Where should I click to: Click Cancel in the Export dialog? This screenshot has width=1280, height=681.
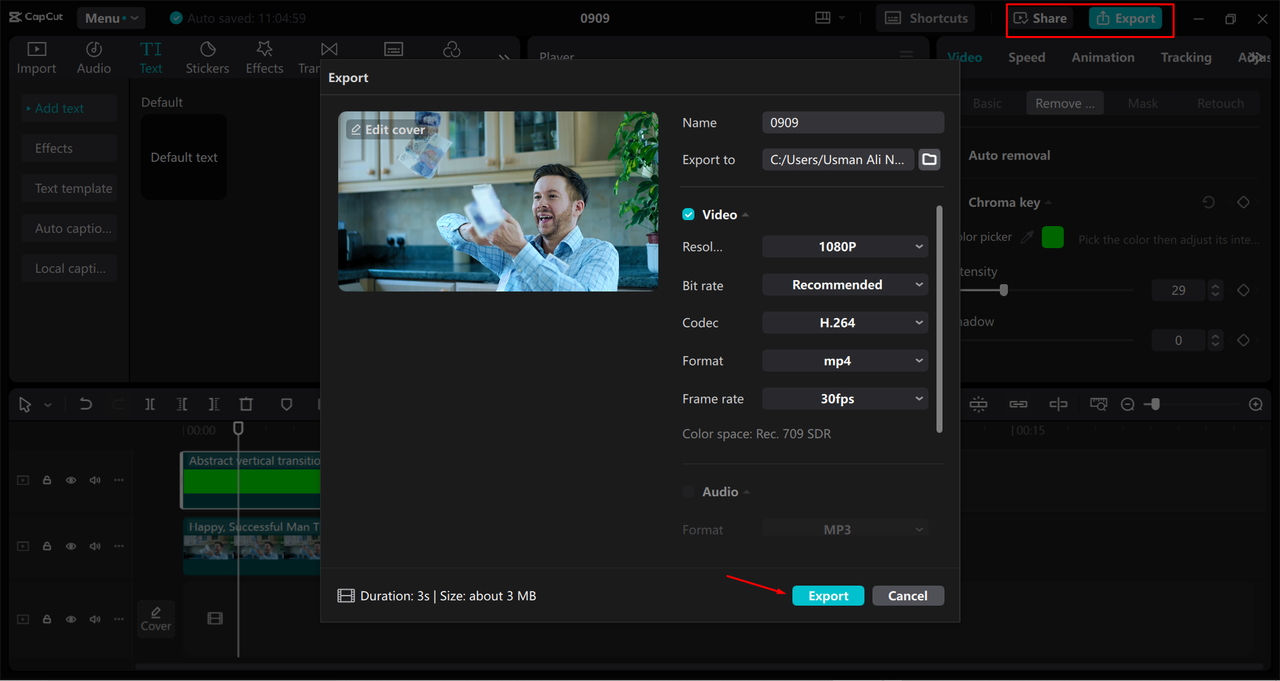(908, 595)
